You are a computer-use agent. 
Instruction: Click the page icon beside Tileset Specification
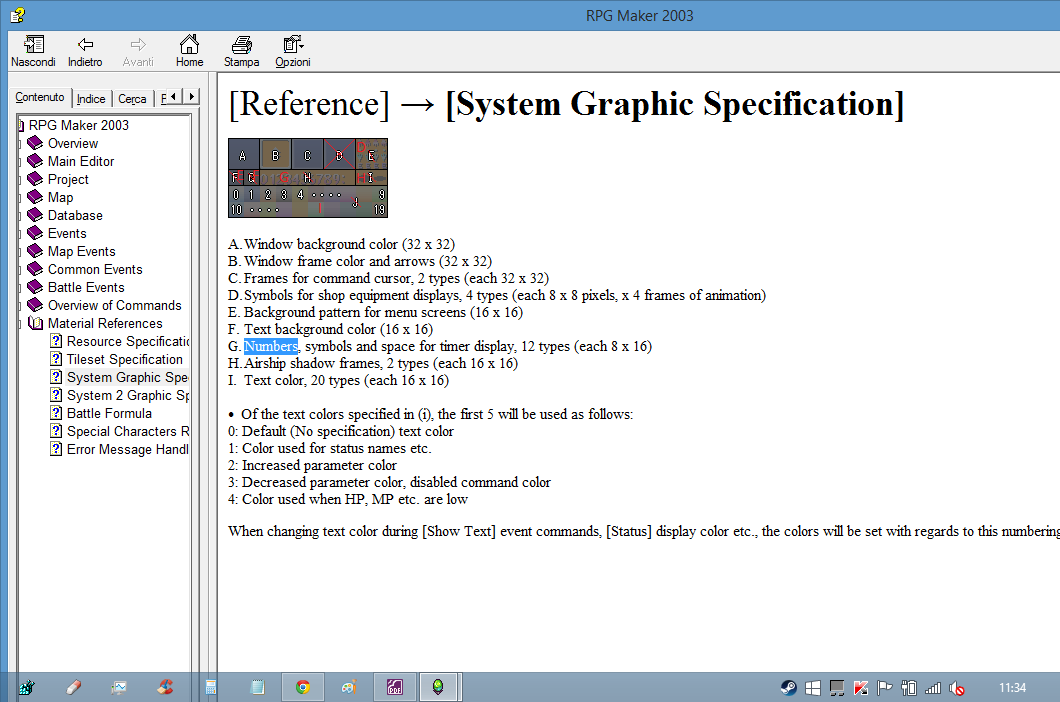point(56,358)
